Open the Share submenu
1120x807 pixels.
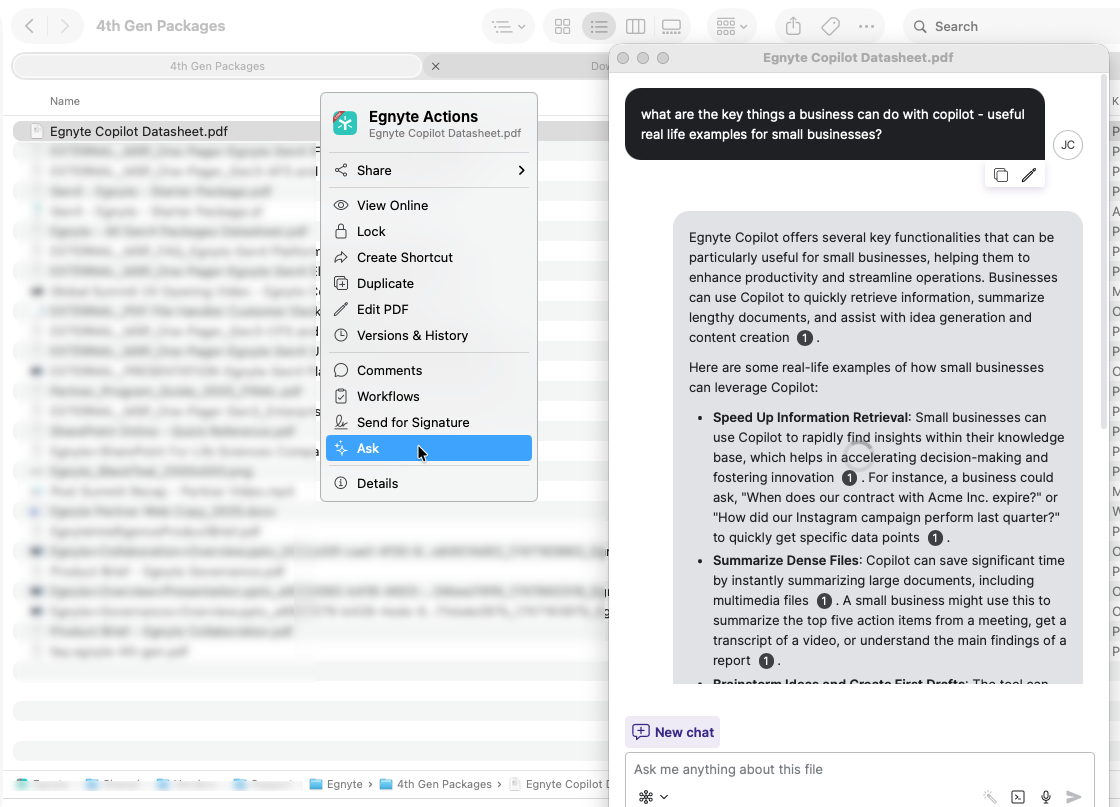[429, 171]
